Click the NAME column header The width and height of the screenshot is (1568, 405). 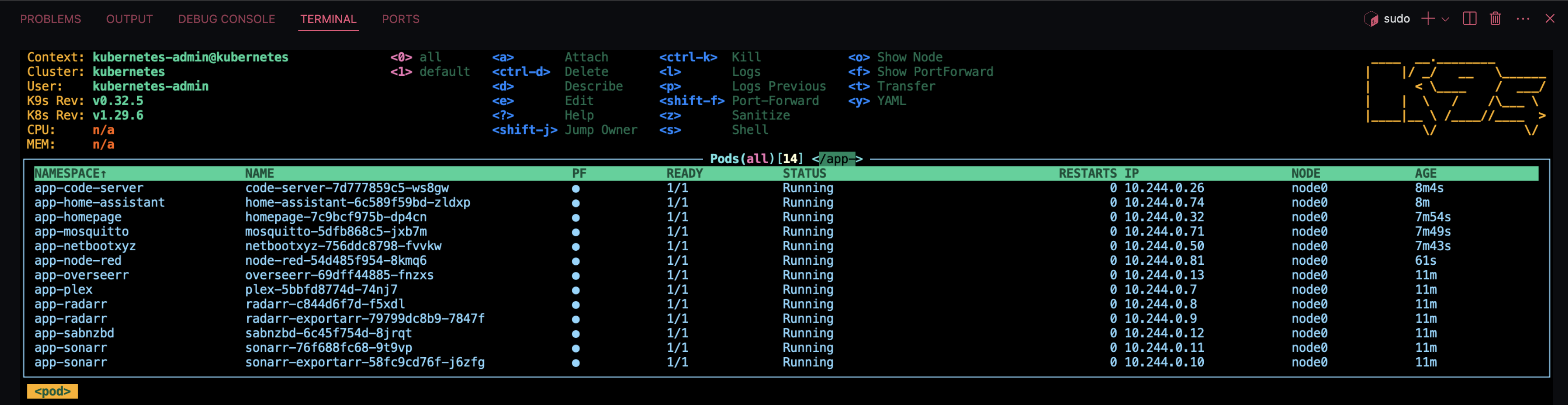coord(260,173)
